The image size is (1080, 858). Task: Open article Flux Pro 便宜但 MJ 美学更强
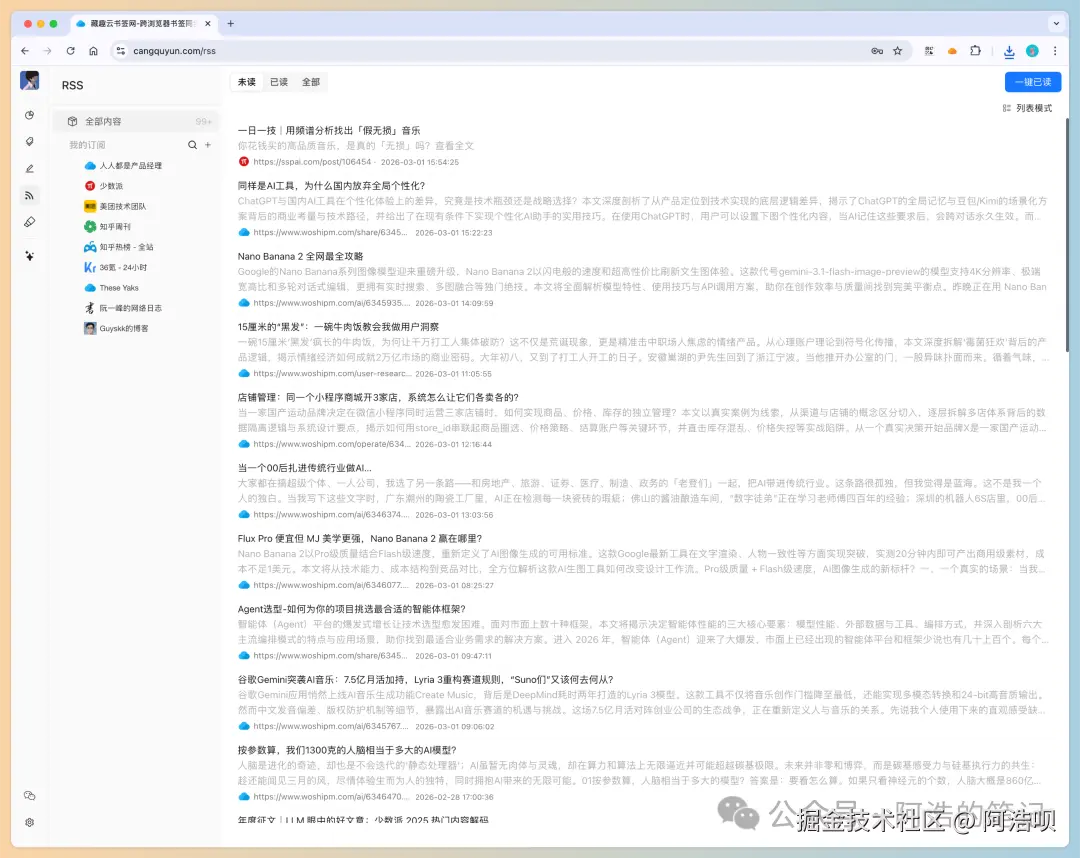pos(360,538)
